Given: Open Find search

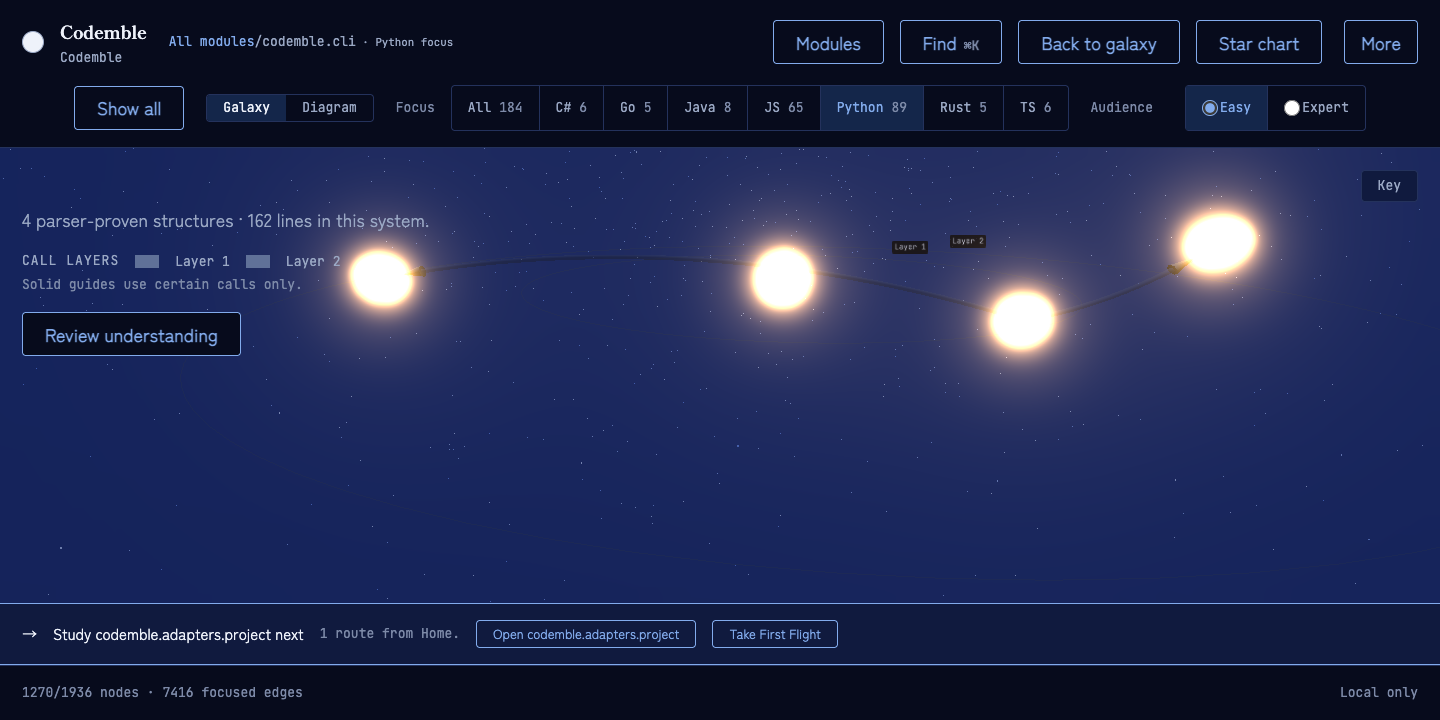Looking at the screenshot, I should [x=951, y=43].
